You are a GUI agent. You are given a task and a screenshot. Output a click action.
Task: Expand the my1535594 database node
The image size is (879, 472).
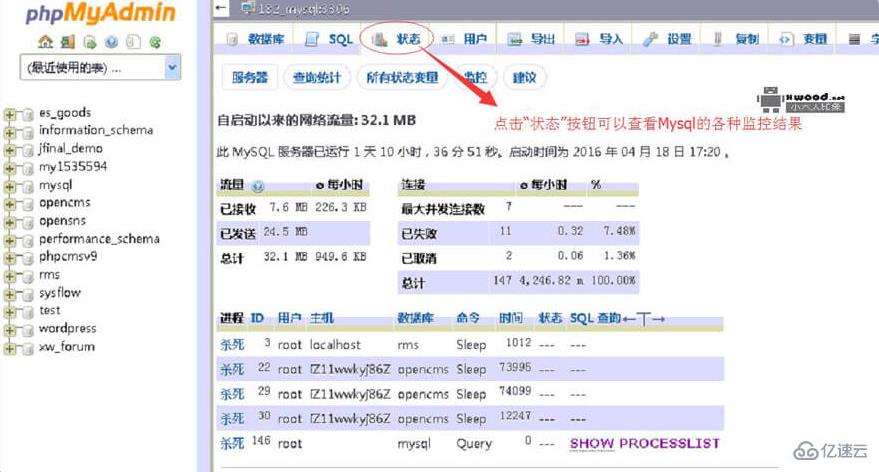tap(10, 169)
